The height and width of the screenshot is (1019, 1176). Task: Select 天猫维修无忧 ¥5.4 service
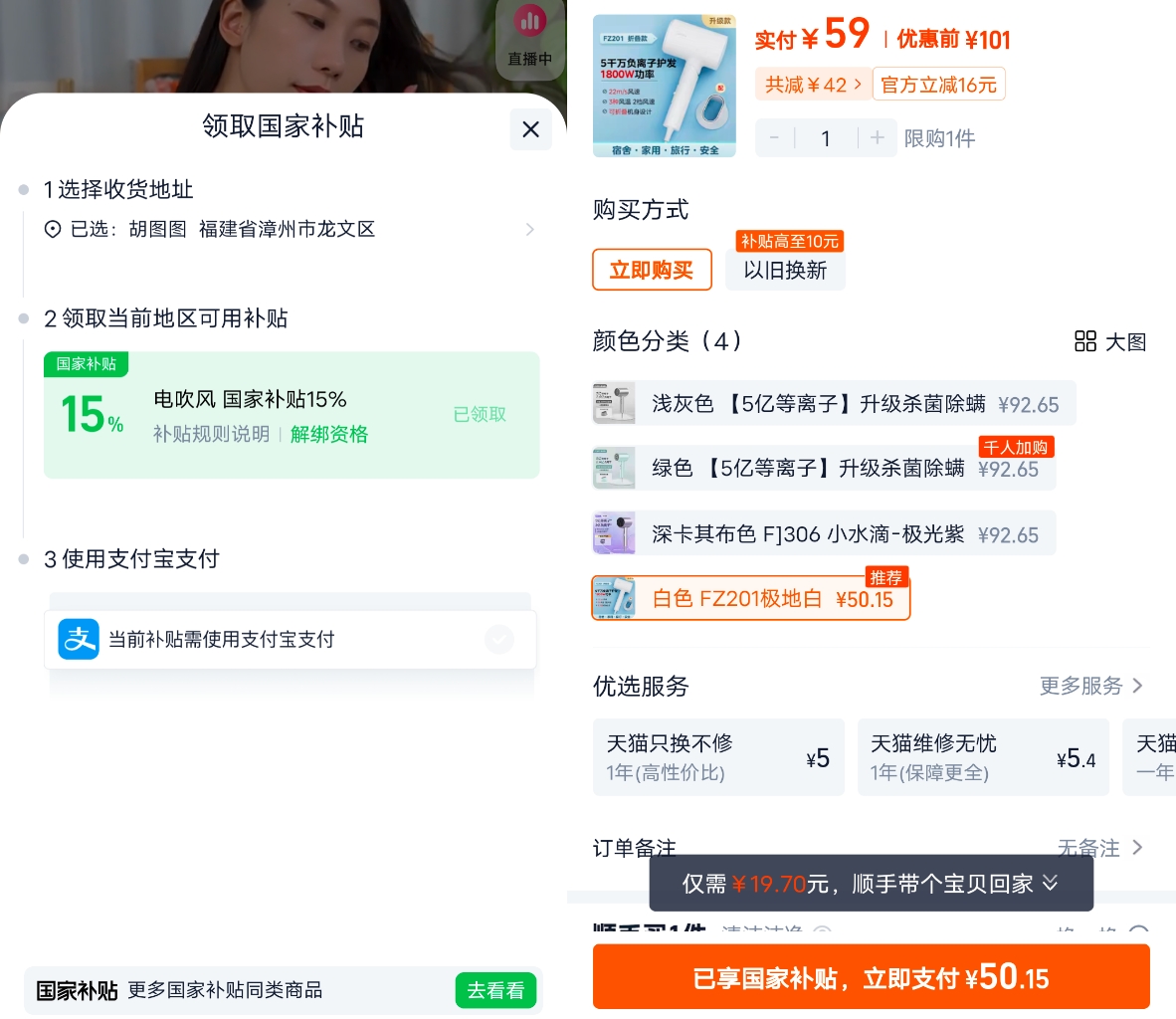pos(983,757)
